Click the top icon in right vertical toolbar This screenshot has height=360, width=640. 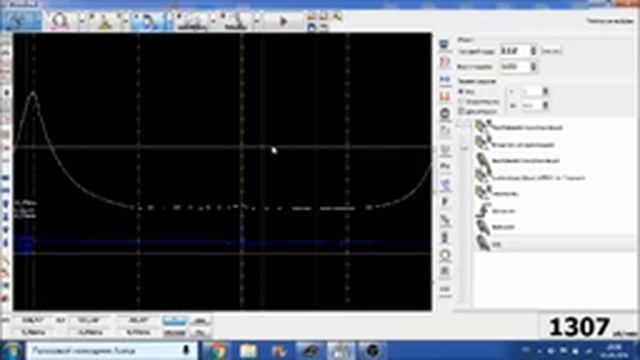(x=444, y=44)
